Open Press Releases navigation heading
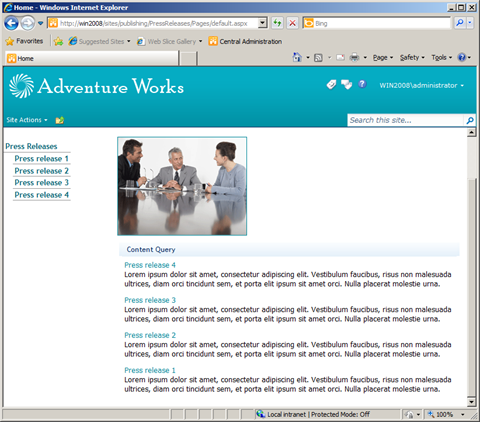This screenshot has height=422, width=480. (x=31, y=146)
